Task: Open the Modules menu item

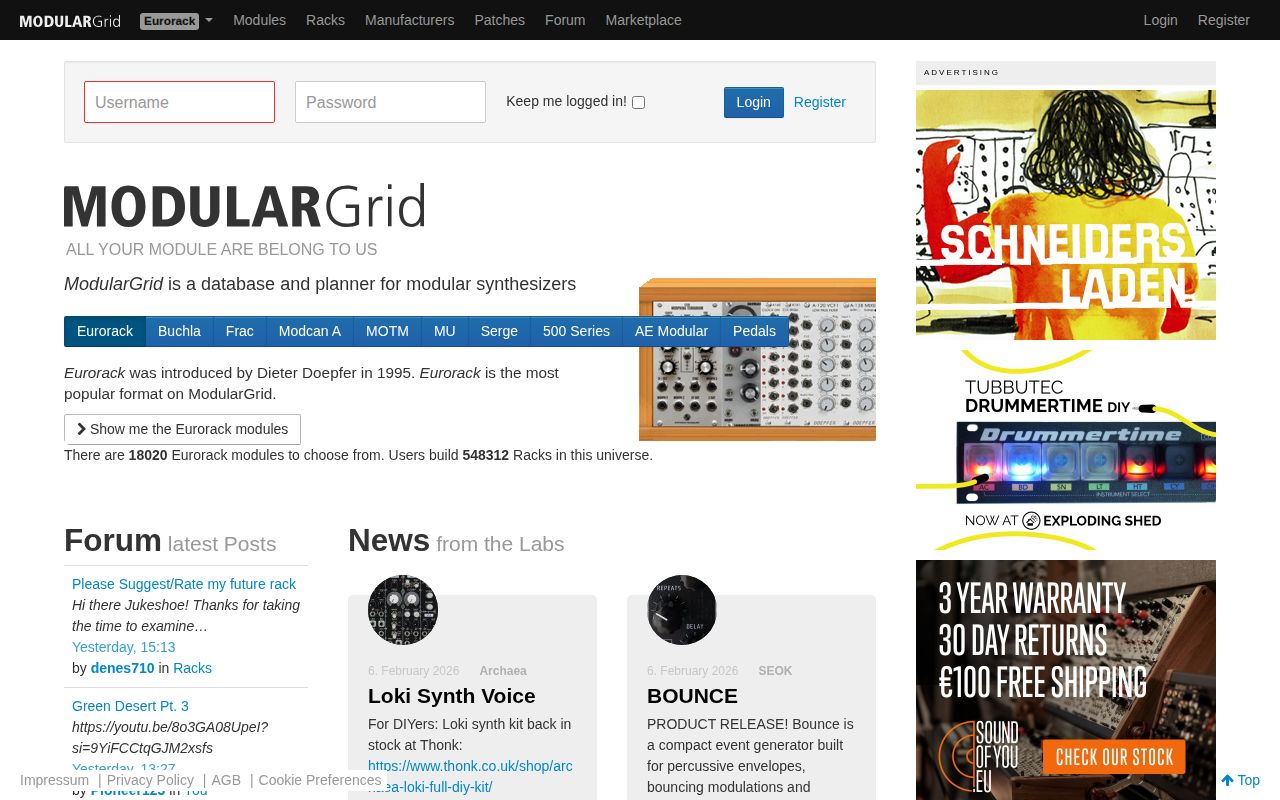Action: coord(259,20)
